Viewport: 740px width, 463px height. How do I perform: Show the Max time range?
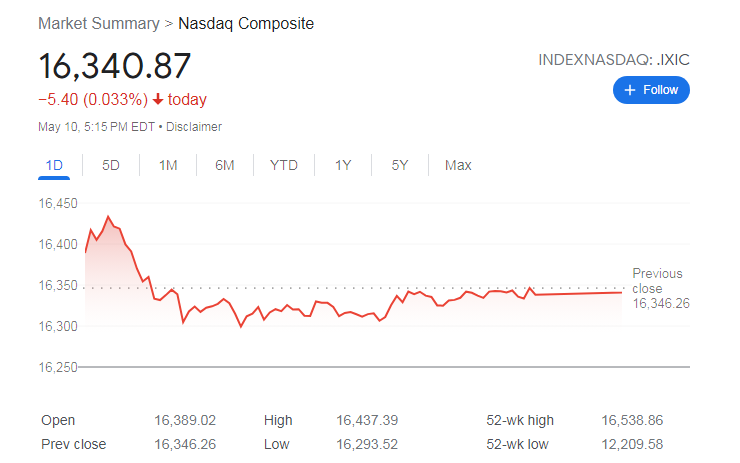click(x=458, y=165)
